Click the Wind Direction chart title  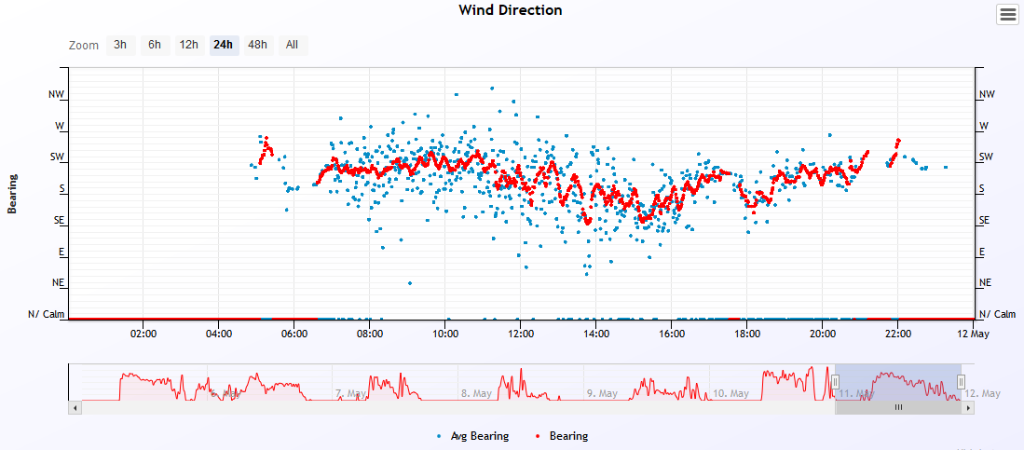510,10
